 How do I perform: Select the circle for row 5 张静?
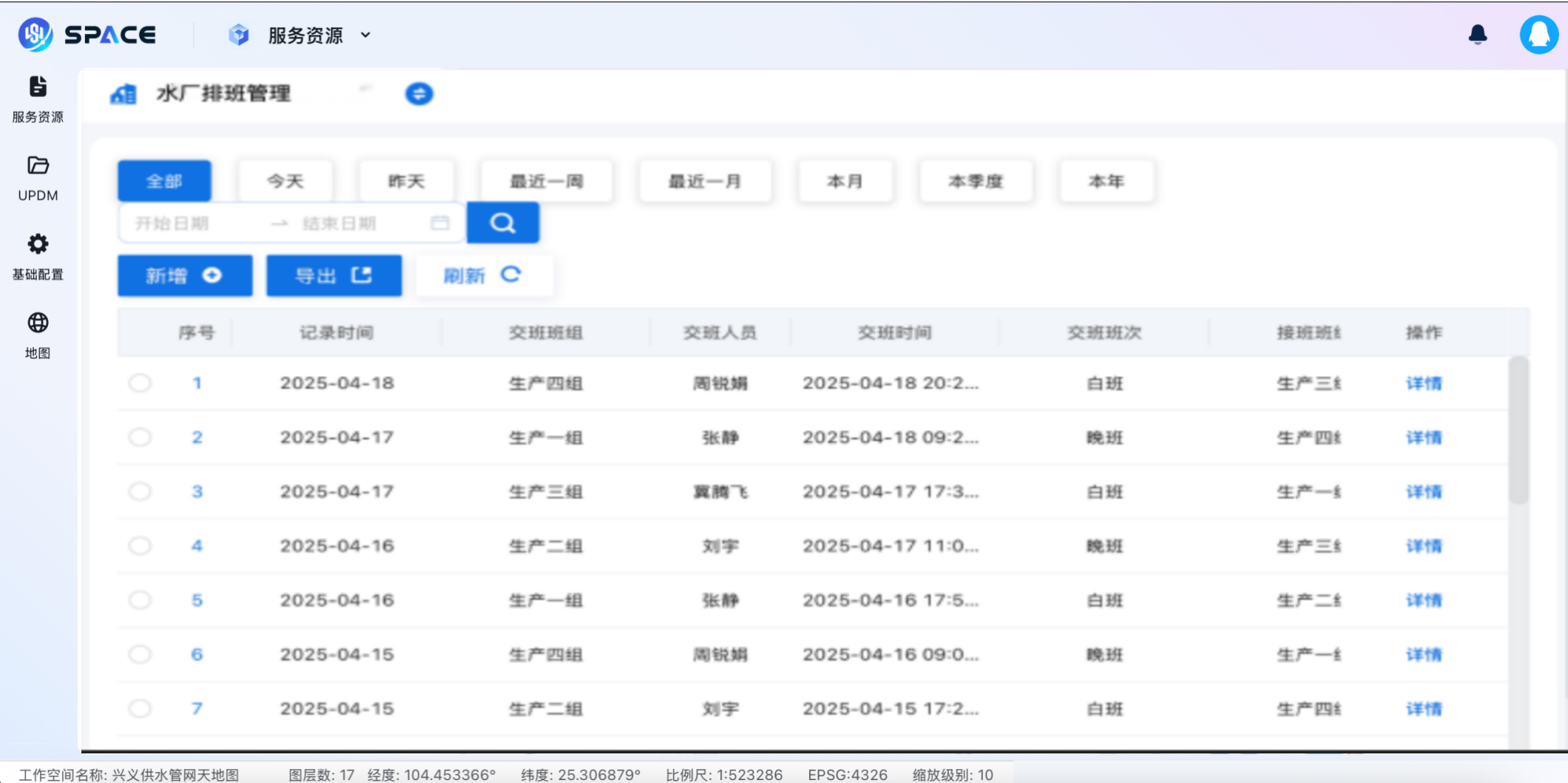140,600
